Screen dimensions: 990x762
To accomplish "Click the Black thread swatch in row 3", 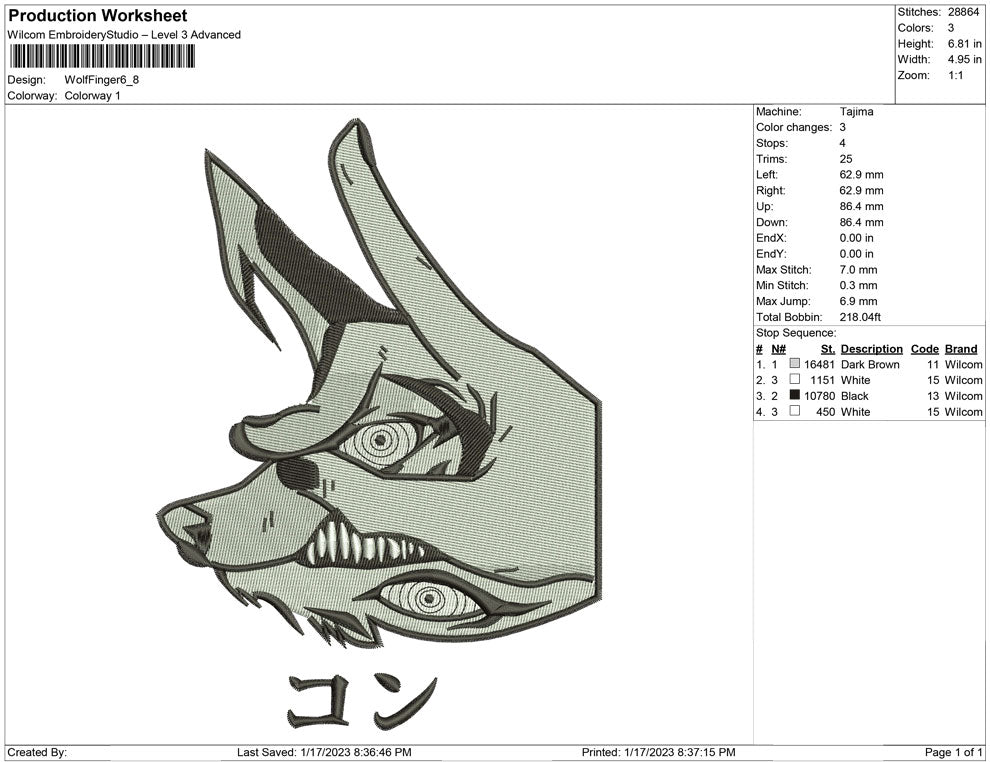I will (x=793, y=396).
